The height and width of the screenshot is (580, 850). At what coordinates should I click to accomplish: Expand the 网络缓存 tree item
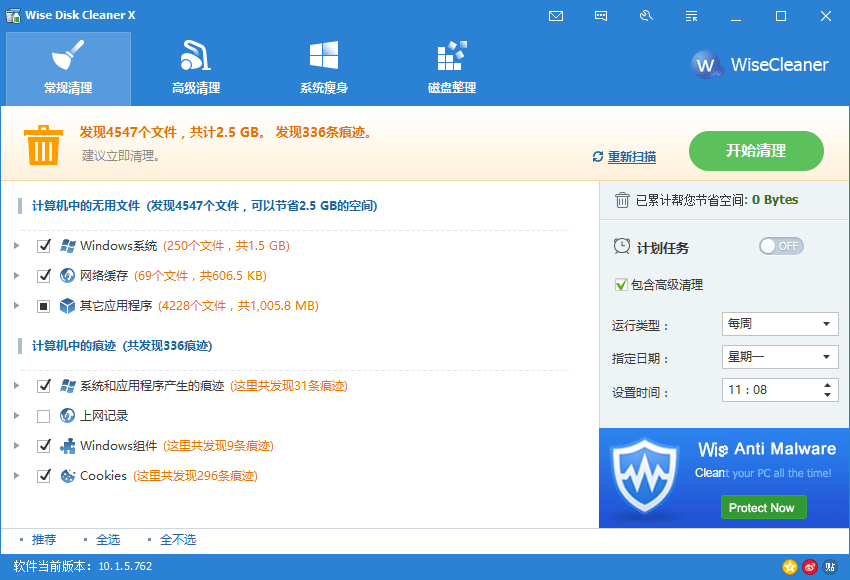pyautogui.click(x=17, y=276)
